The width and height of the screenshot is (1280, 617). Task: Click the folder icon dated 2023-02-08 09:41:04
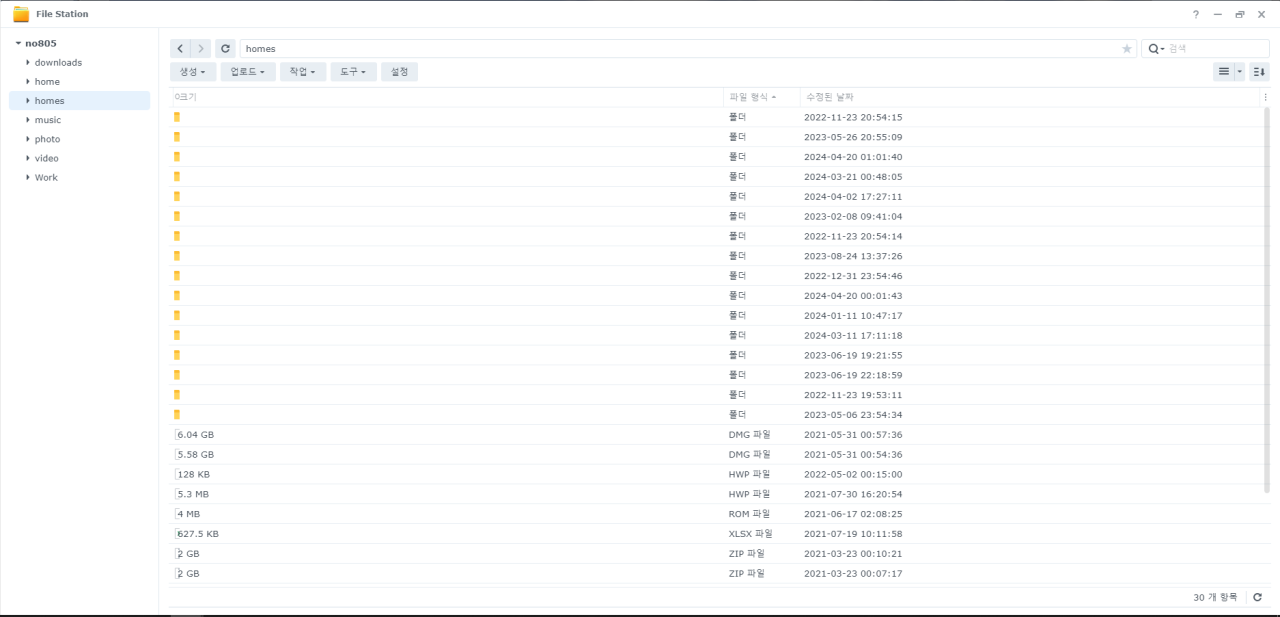177,216
